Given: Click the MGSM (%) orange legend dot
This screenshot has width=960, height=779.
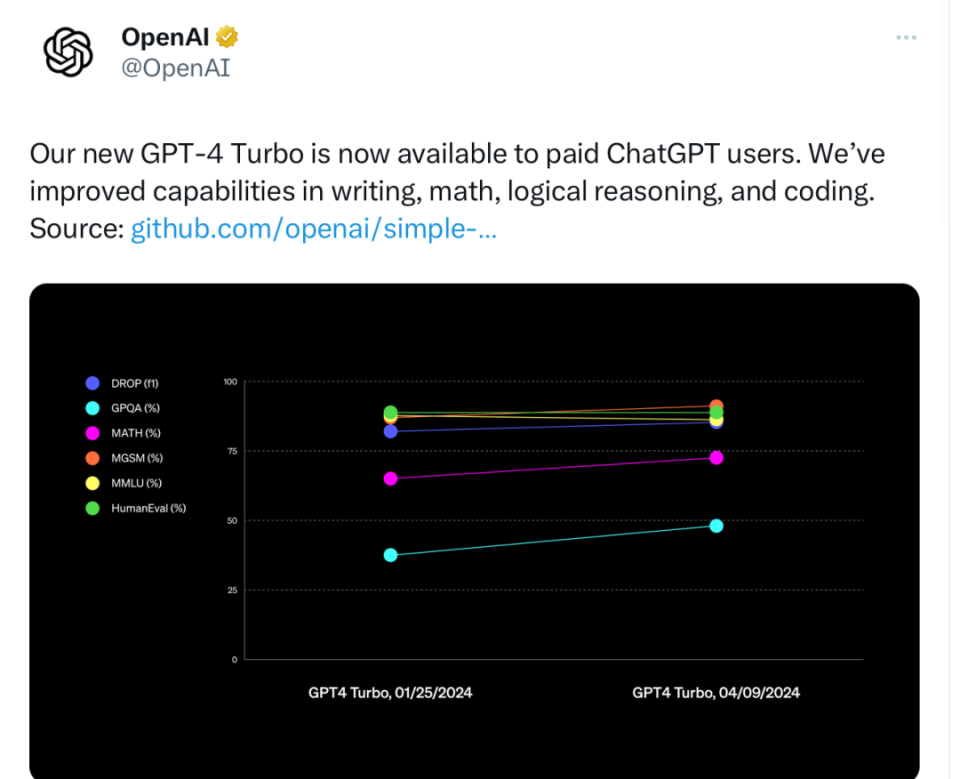Looking at the screenshot, I should pyautogui.click(x=93, y=458).
